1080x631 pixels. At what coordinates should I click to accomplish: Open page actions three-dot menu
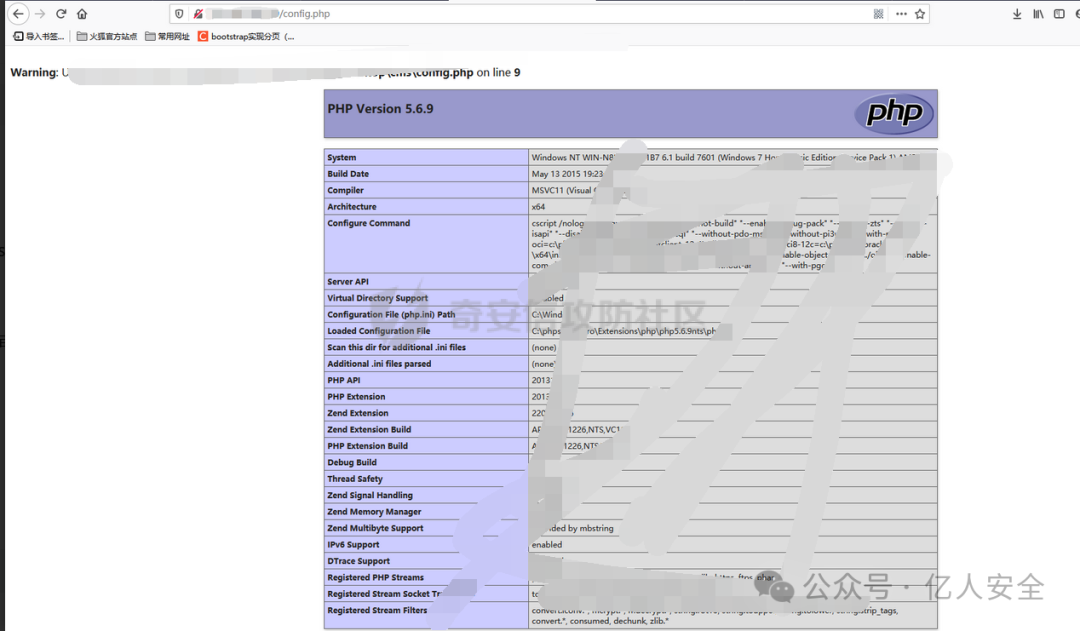pos(901,14)
